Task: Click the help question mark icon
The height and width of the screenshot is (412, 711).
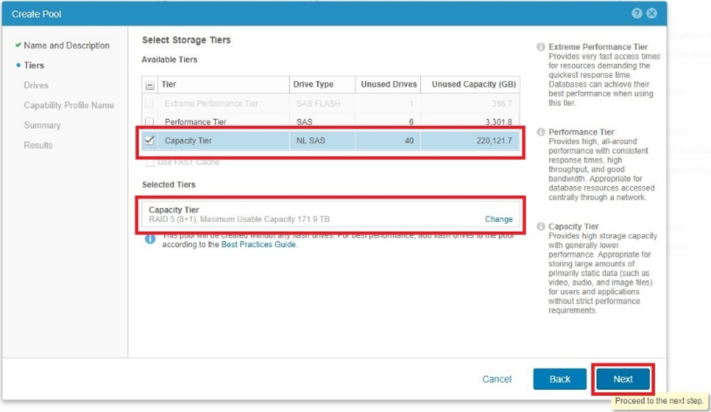Action: click(x=637, y=14)
